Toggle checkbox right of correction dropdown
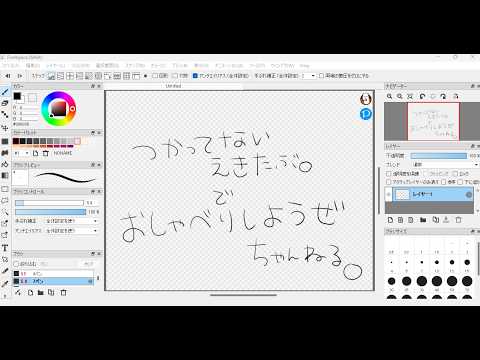This screenshot has width=480, height=360. pos(321,76)
